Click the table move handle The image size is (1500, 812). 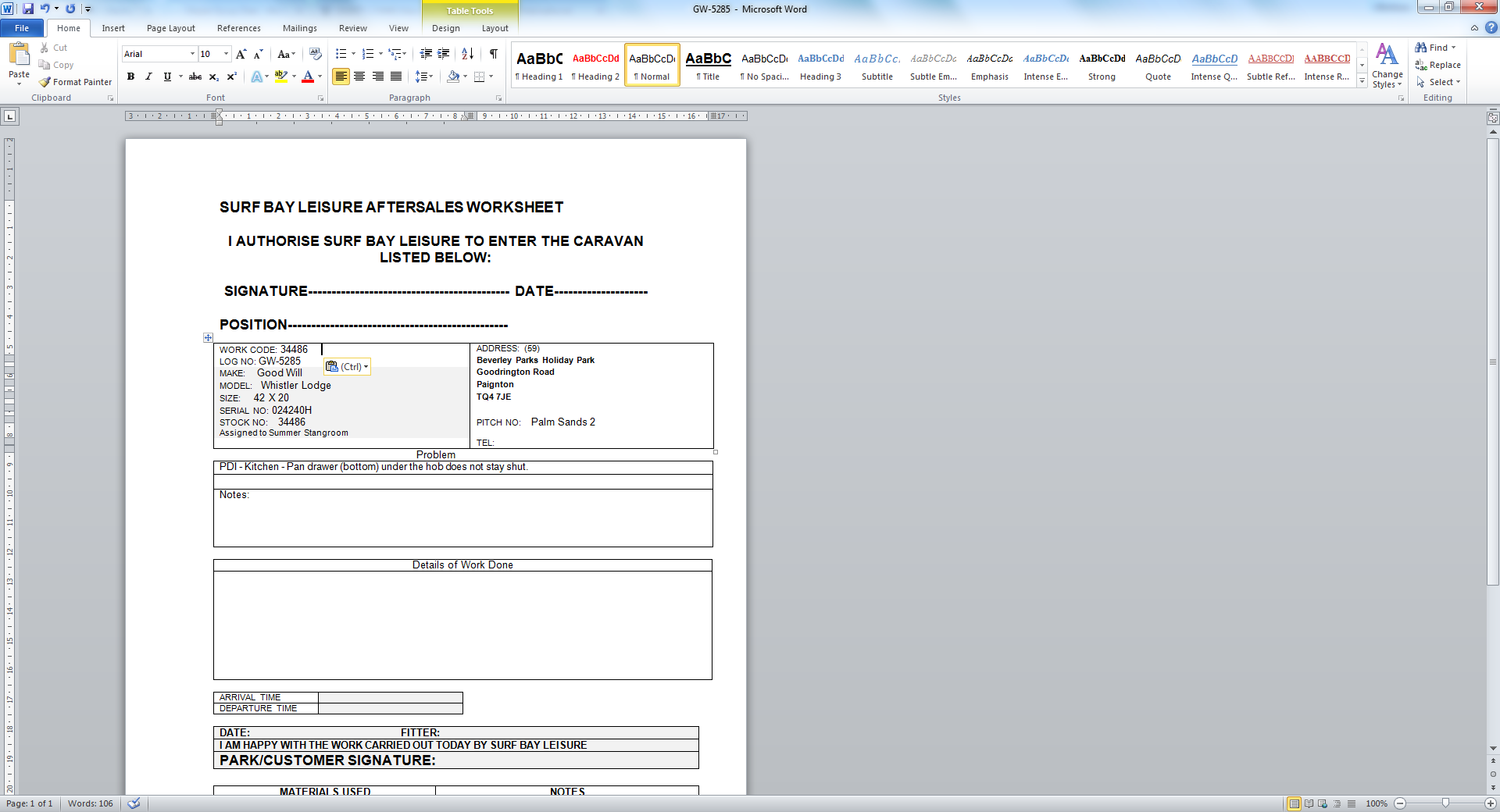coord(208,337)
